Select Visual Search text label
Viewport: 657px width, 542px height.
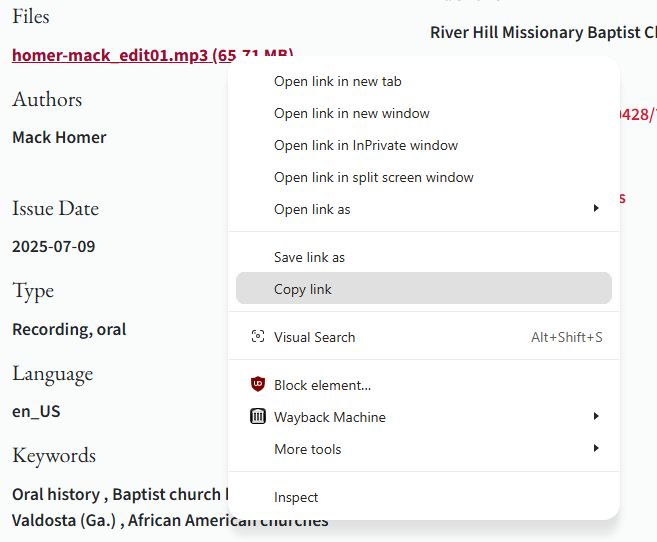coord(314,337)
